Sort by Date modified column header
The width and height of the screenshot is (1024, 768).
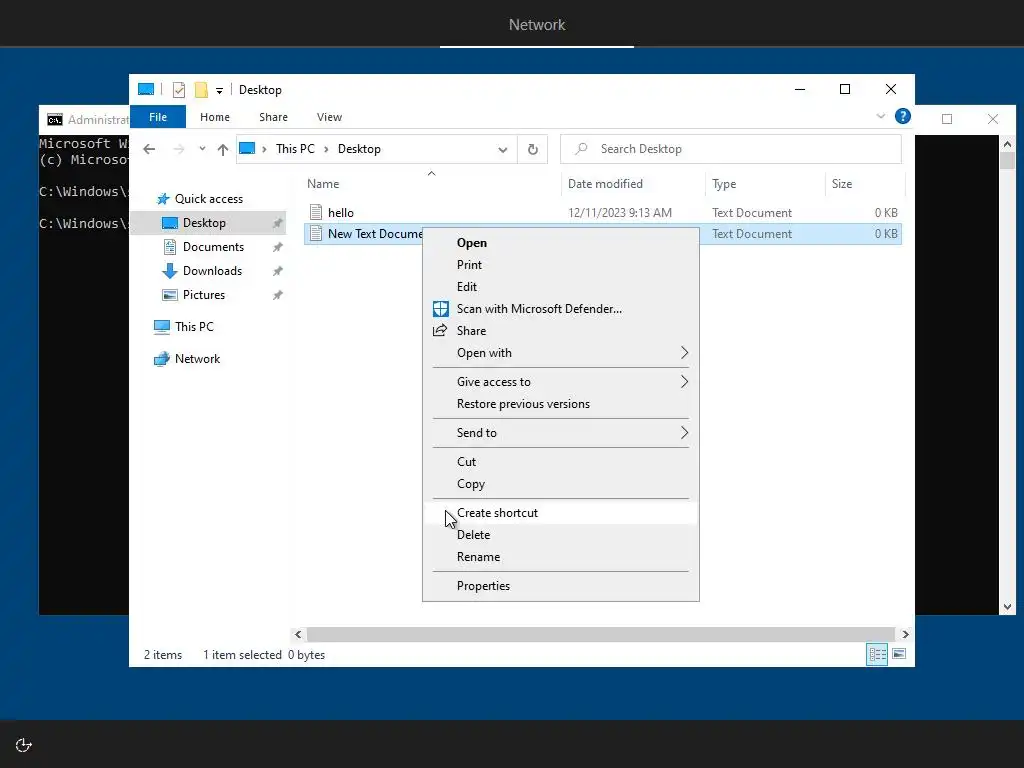[633, 184]
